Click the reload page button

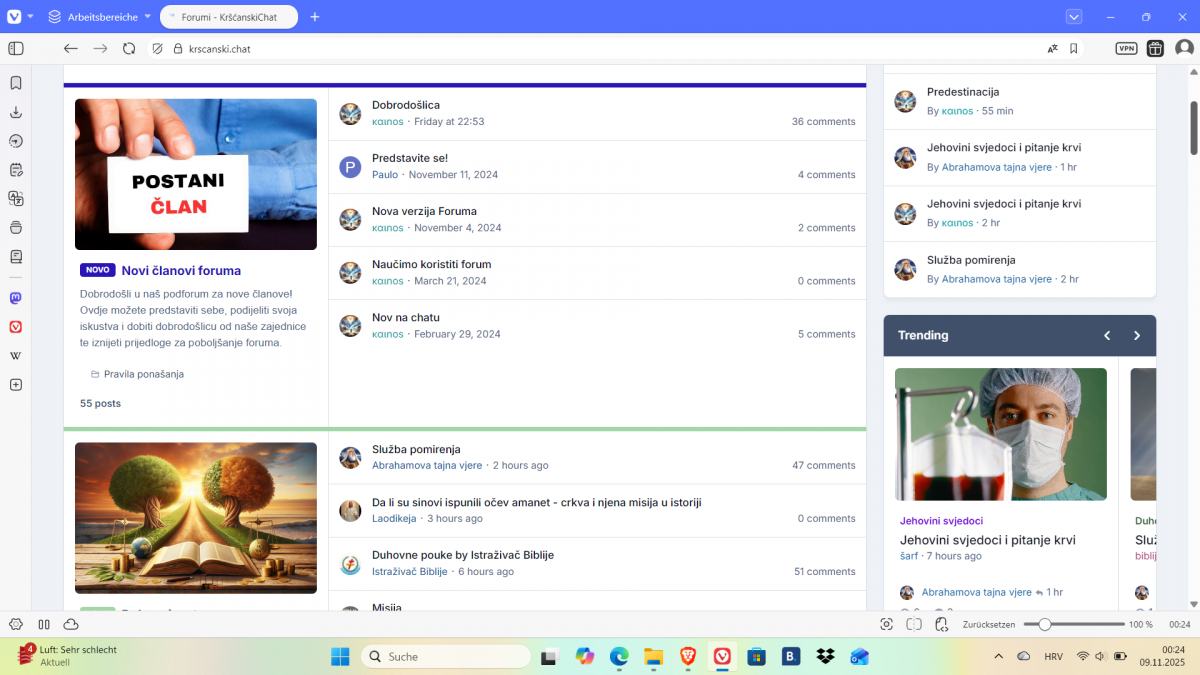[x=129, y=48]
